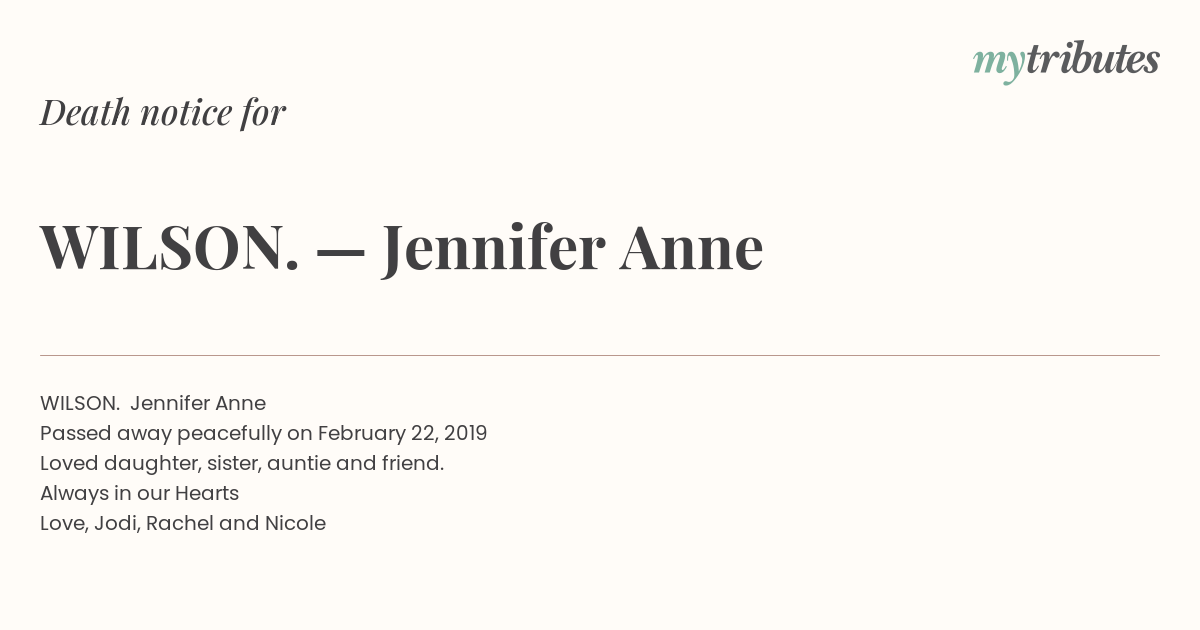Click "Jennifer Anne" in the large title

pos(572,248)
